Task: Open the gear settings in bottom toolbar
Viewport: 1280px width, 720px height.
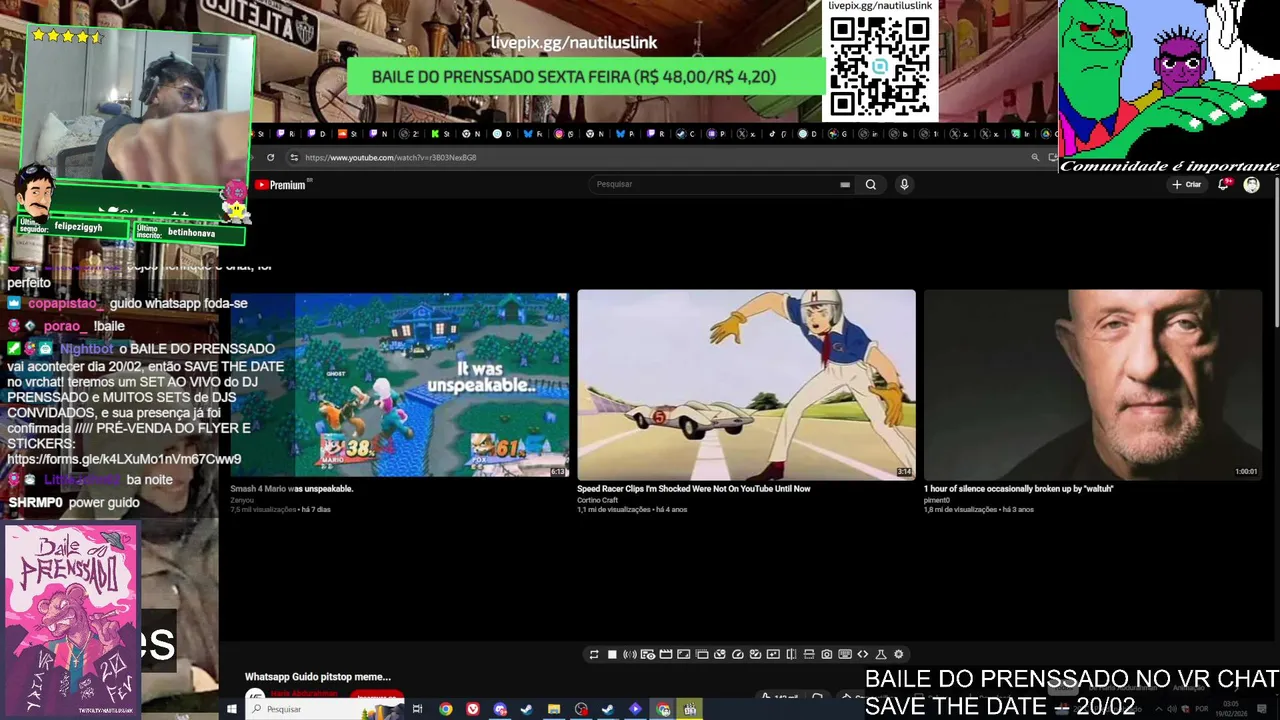Action: [x=898, y=654]
